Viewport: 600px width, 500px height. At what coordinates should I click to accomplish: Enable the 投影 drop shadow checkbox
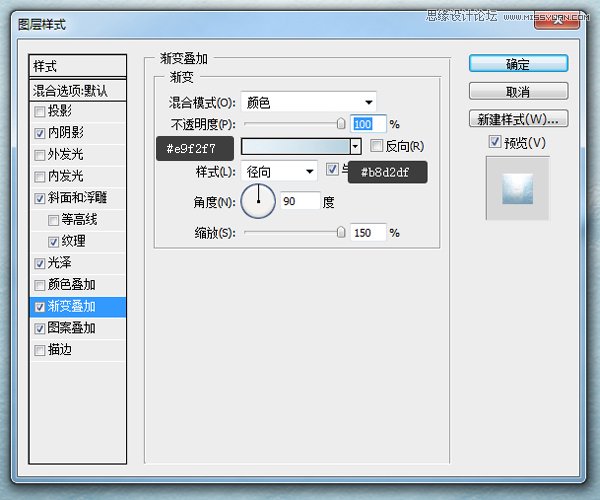(x=39, y=112)
